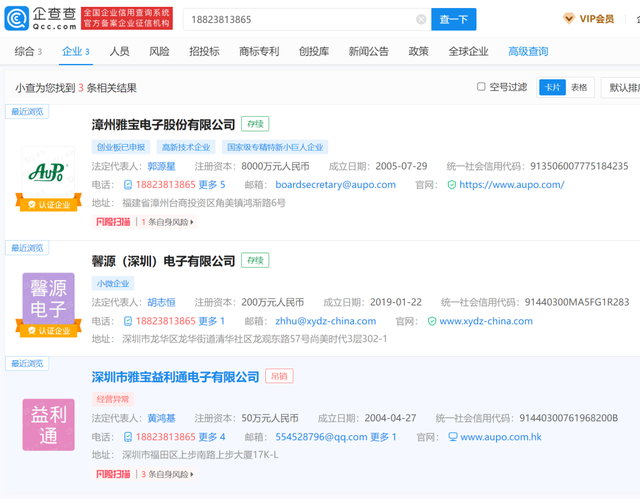This screenshot has width=640, height=499.
Task: Expand 3 条自身风险 for 益利通
Action: pyautogui.click(x=167, y=474)
